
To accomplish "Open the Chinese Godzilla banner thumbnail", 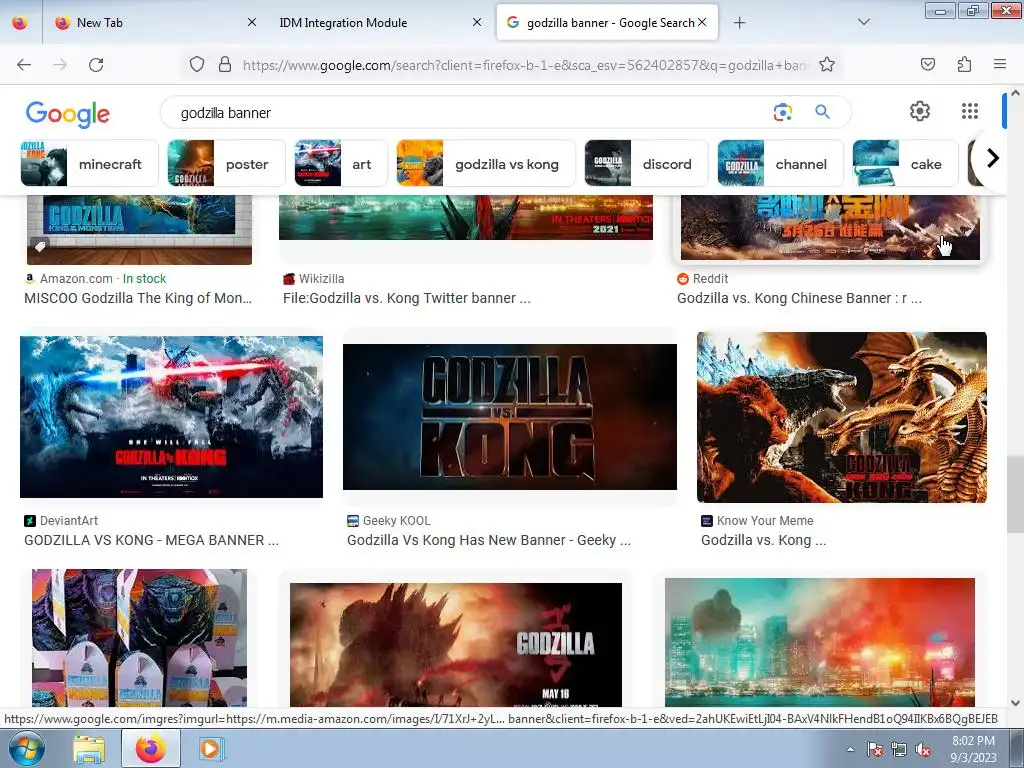I will coord(830,227).
